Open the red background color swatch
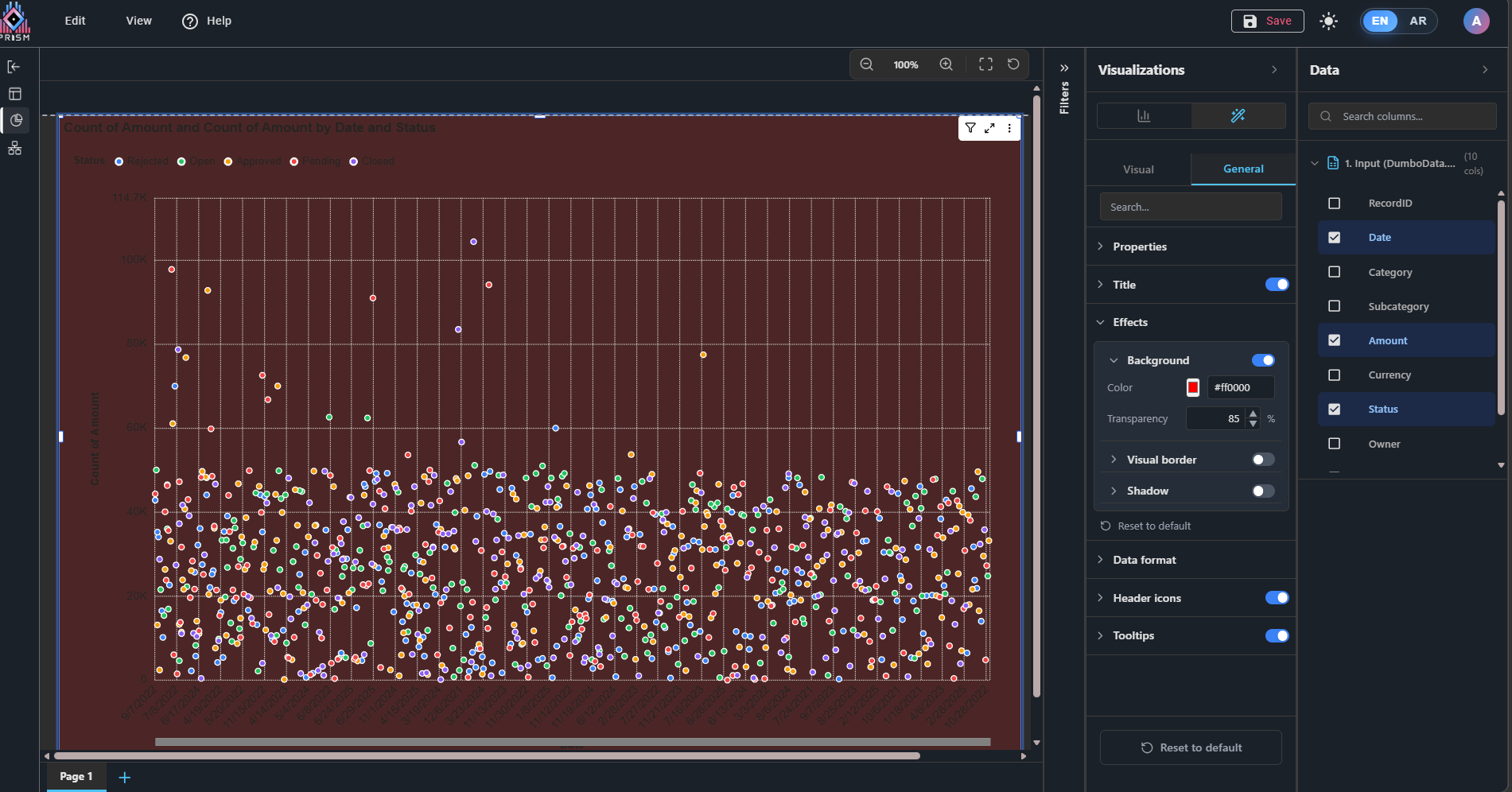Viewport: 1512px width, 792px height. (1193, 387)
